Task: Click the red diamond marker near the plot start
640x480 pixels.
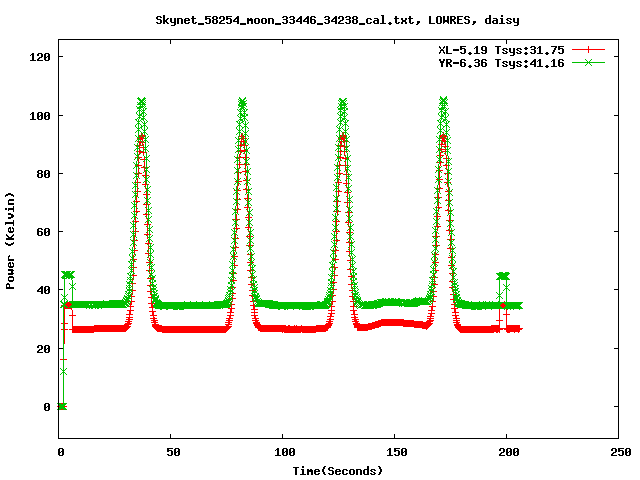Action: (x=68, y=304)
